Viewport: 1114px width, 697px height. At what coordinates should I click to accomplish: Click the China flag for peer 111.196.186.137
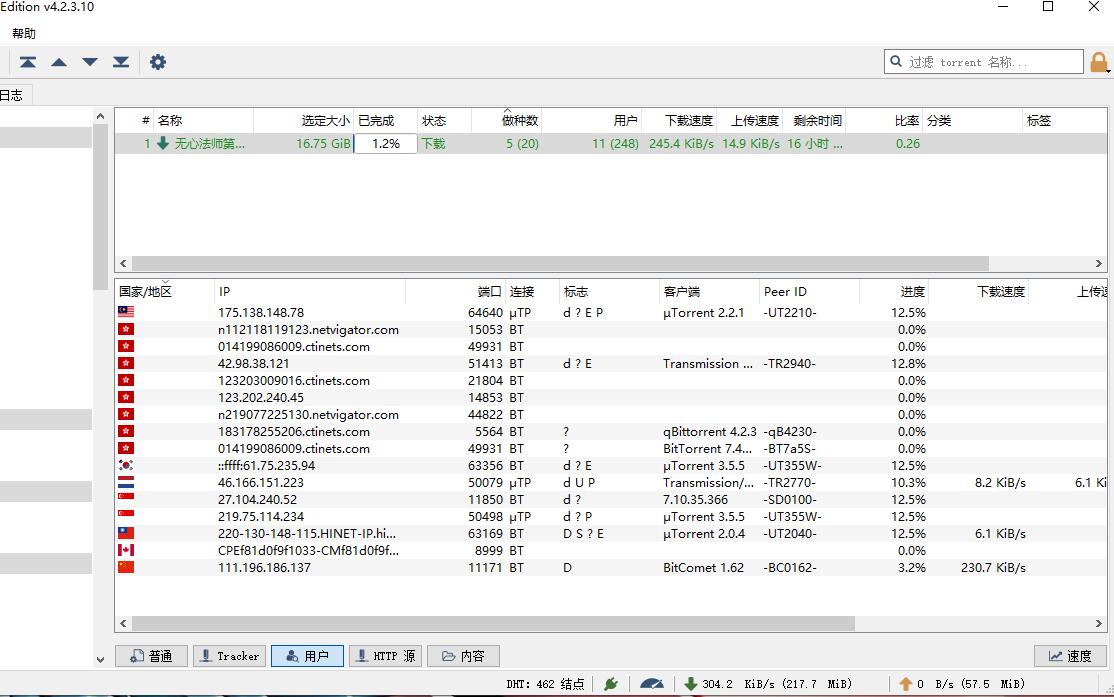[126, 567]
